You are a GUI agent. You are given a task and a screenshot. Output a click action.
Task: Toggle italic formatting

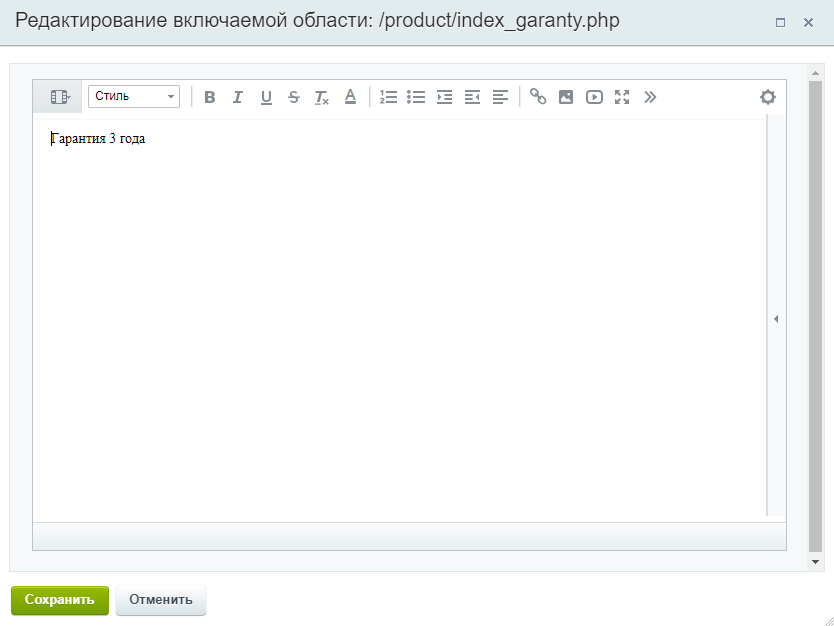pyautogui.click(x=238, y=97)
